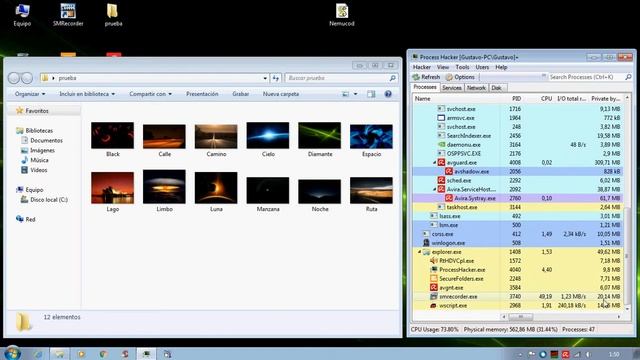The image size is (640, 360).
Task: Open the Compartir con dropdown
Action: [150, 94]
